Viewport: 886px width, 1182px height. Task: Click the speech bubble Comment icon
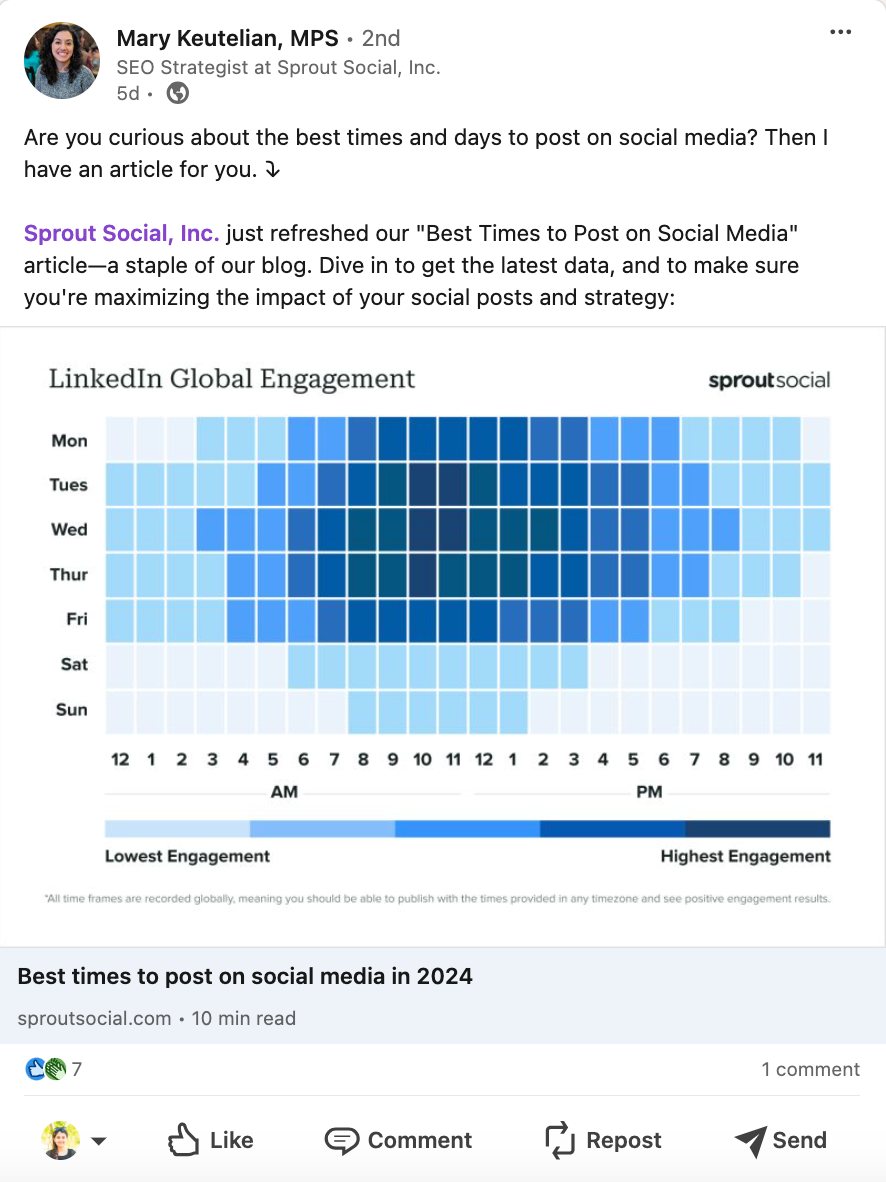point(342,1141)
